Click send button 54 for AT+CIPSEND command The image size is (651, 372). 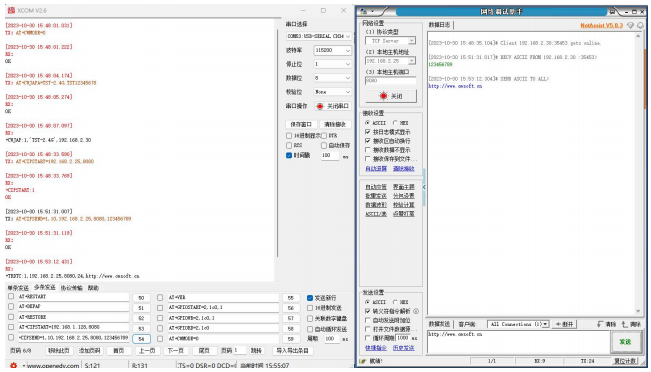[141, 339]
